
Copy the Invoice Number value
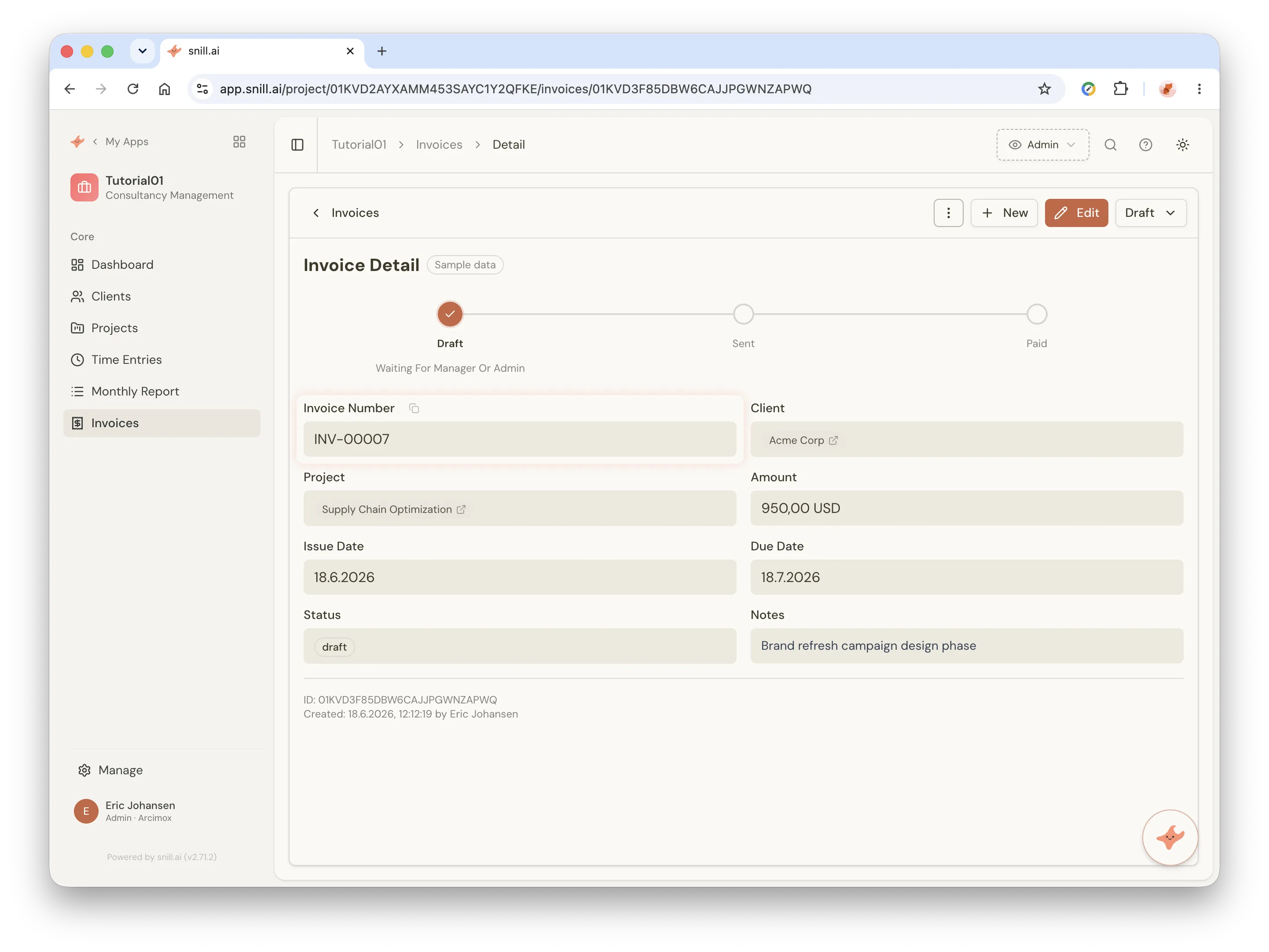(414, 408)
